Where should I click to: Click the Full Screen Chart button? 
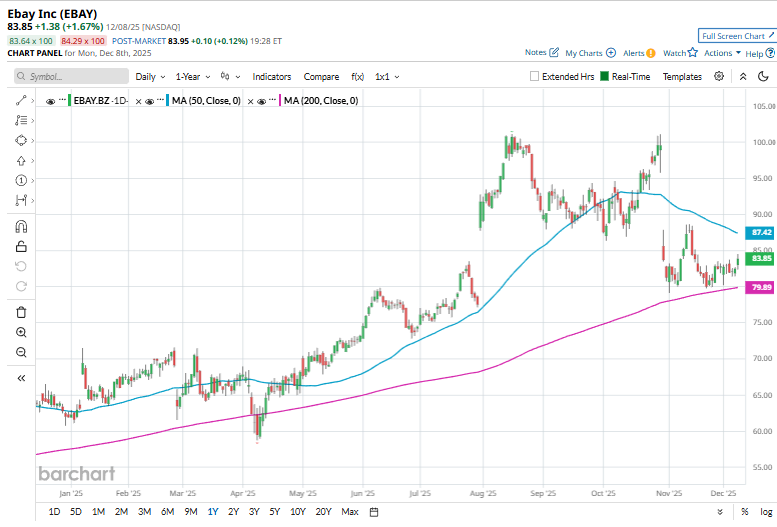click(x=736, y=35)
